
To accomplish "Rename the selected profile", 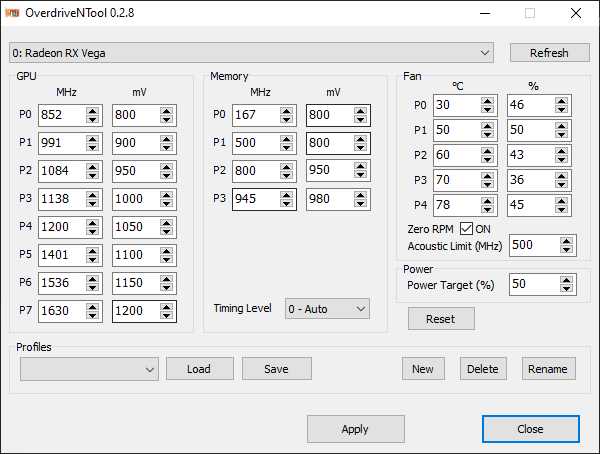I will (x=547, y=369).
